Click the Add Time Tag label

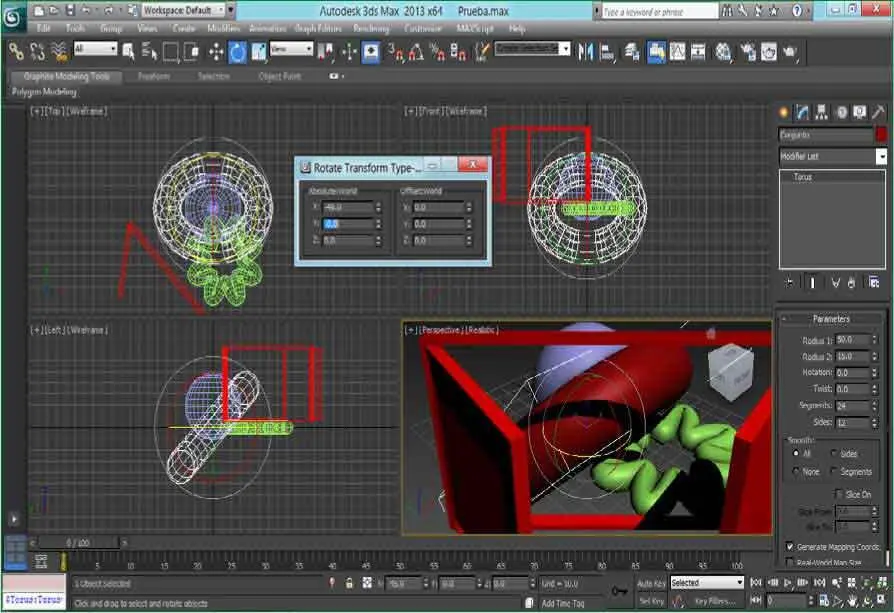click(563, 603)
